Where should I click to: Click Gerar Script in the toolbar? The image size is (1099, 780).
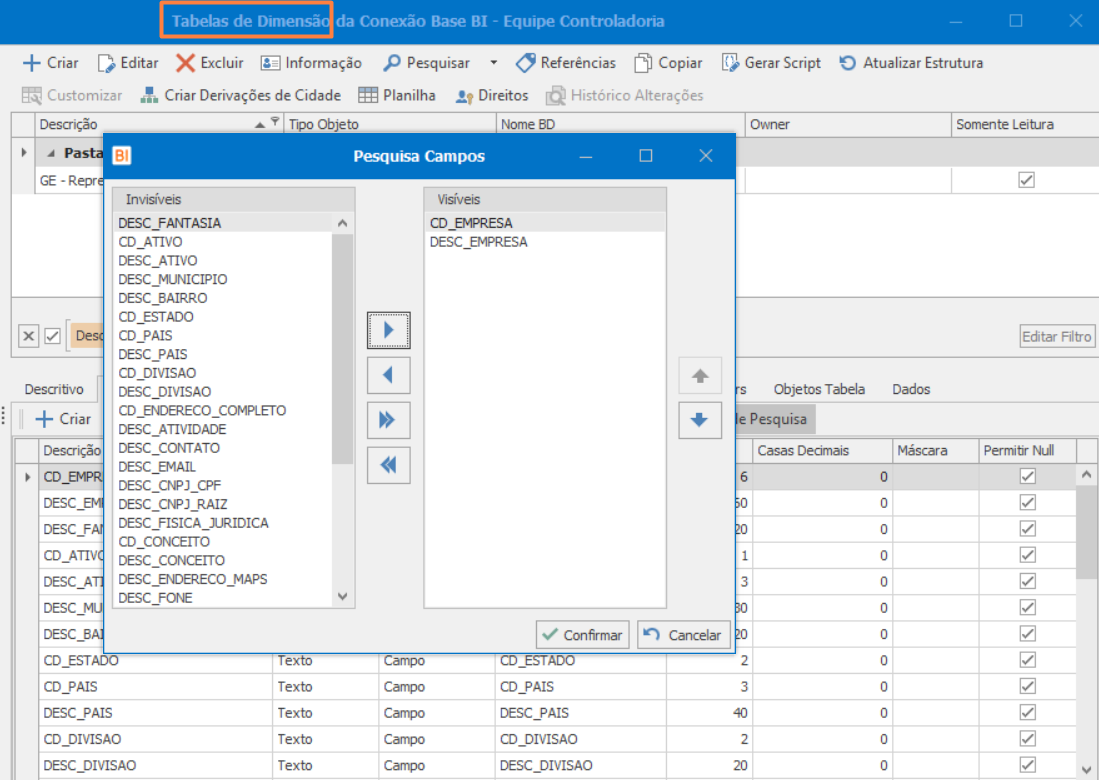771,63
